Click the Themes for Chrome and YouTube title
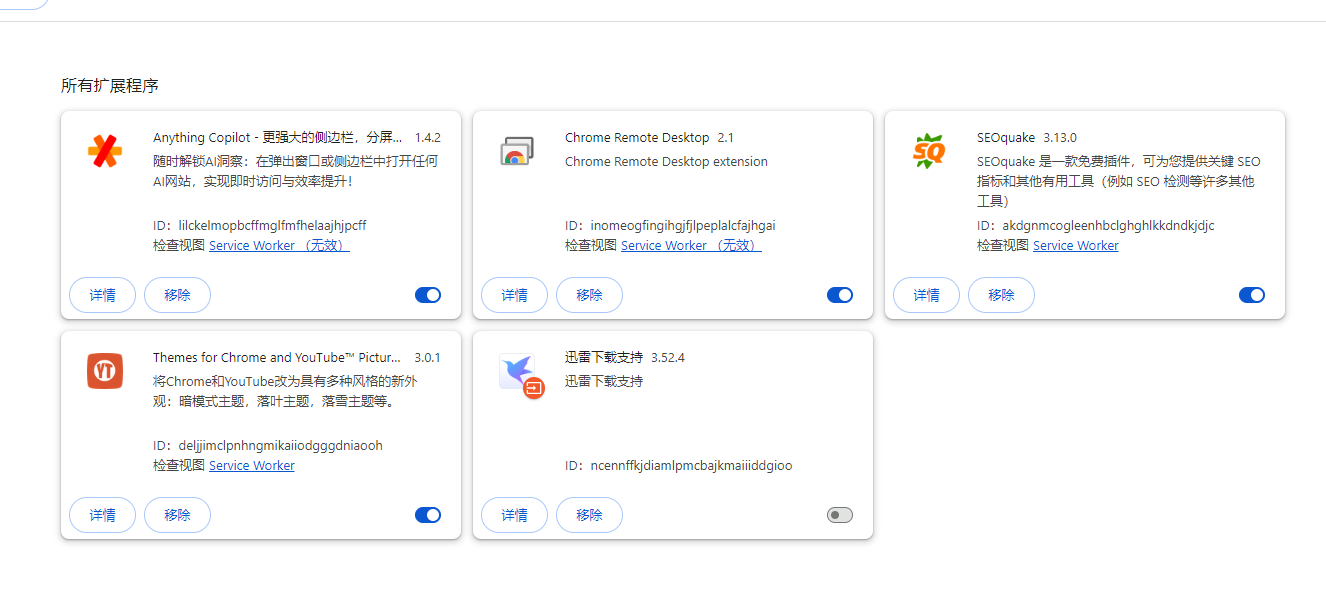Viewport: 1326px width, 591px height. point(277,358)
